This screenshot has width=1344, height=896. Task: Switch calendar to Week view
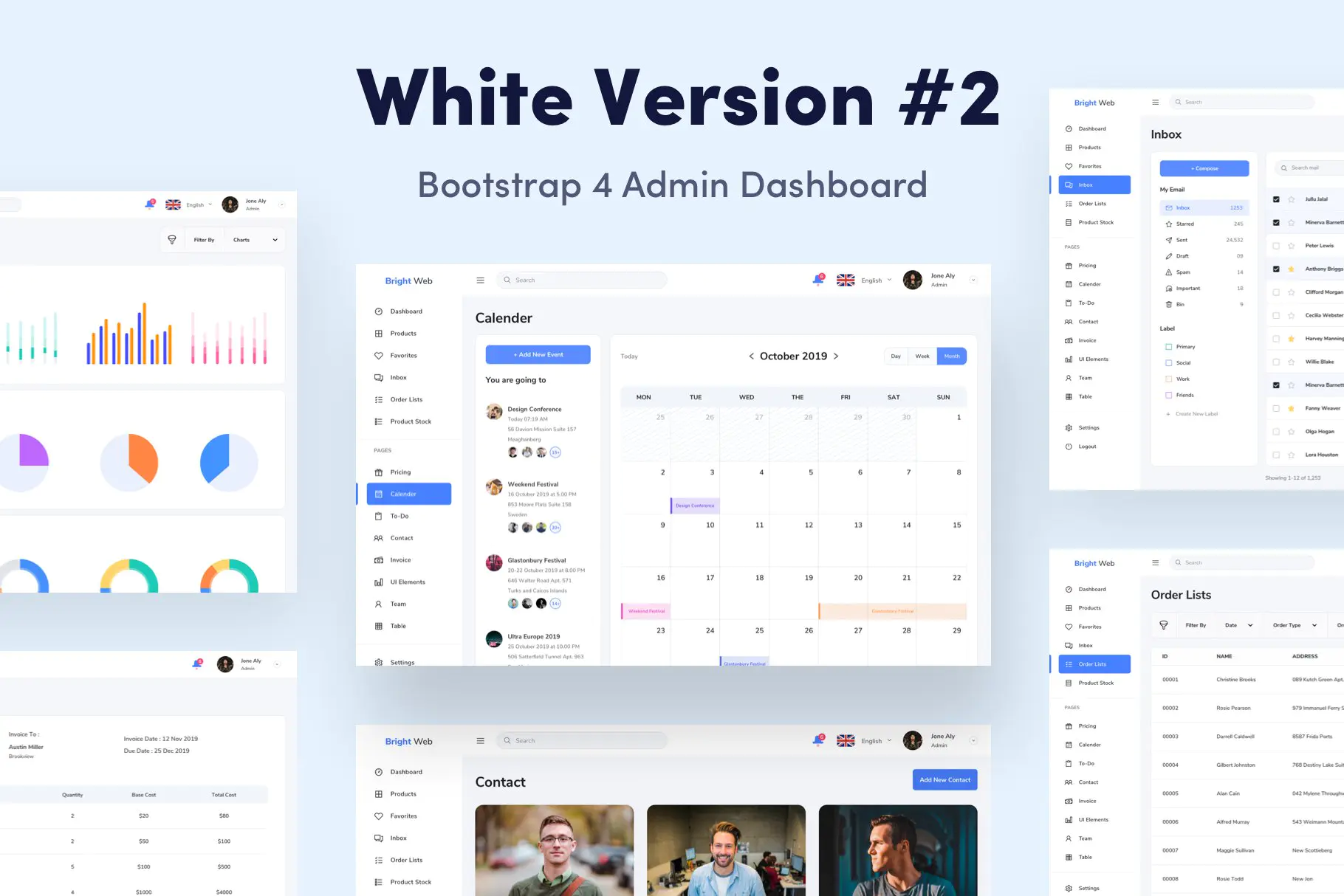(922, 356)
